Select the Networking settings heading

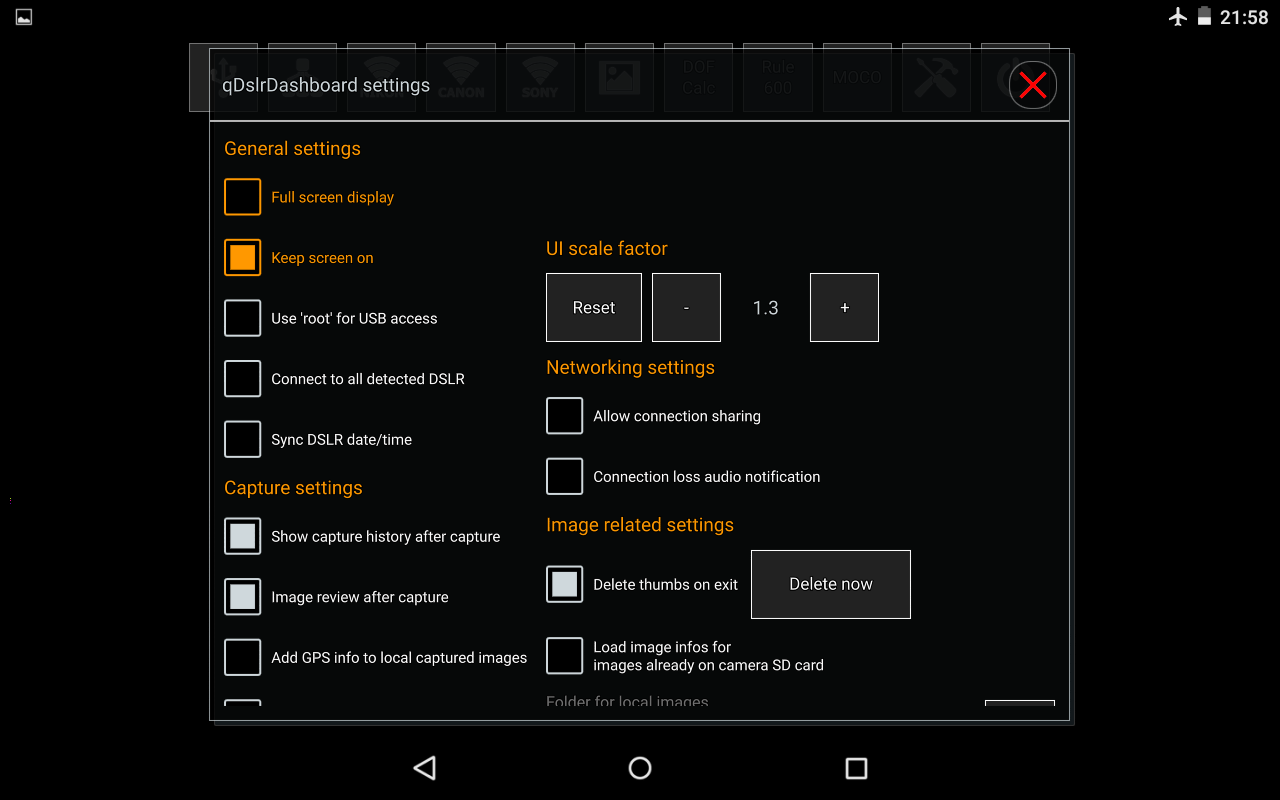(x=630, y=368)
